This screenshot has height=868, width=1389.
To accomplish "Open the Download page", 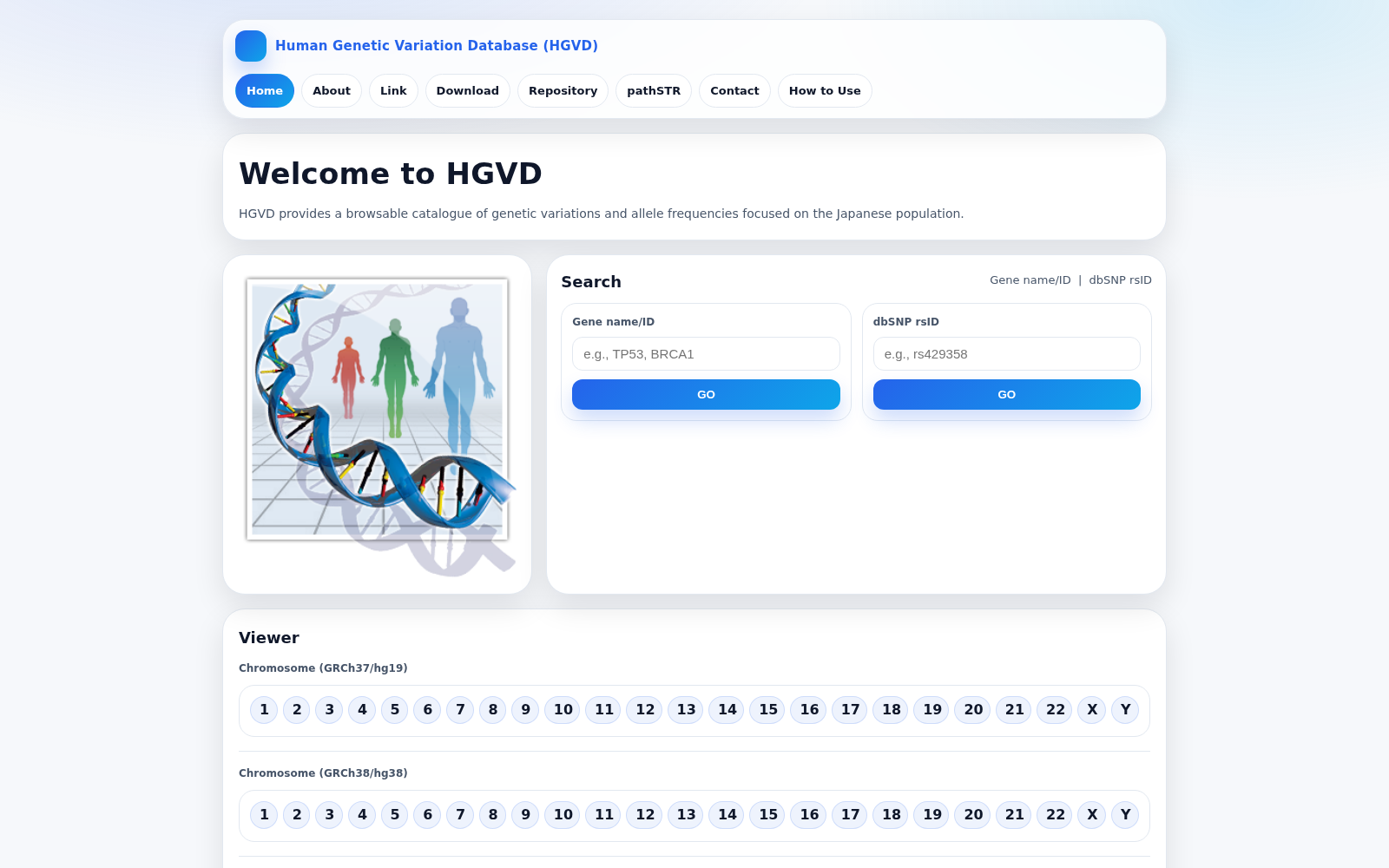I will pos(468,91).
